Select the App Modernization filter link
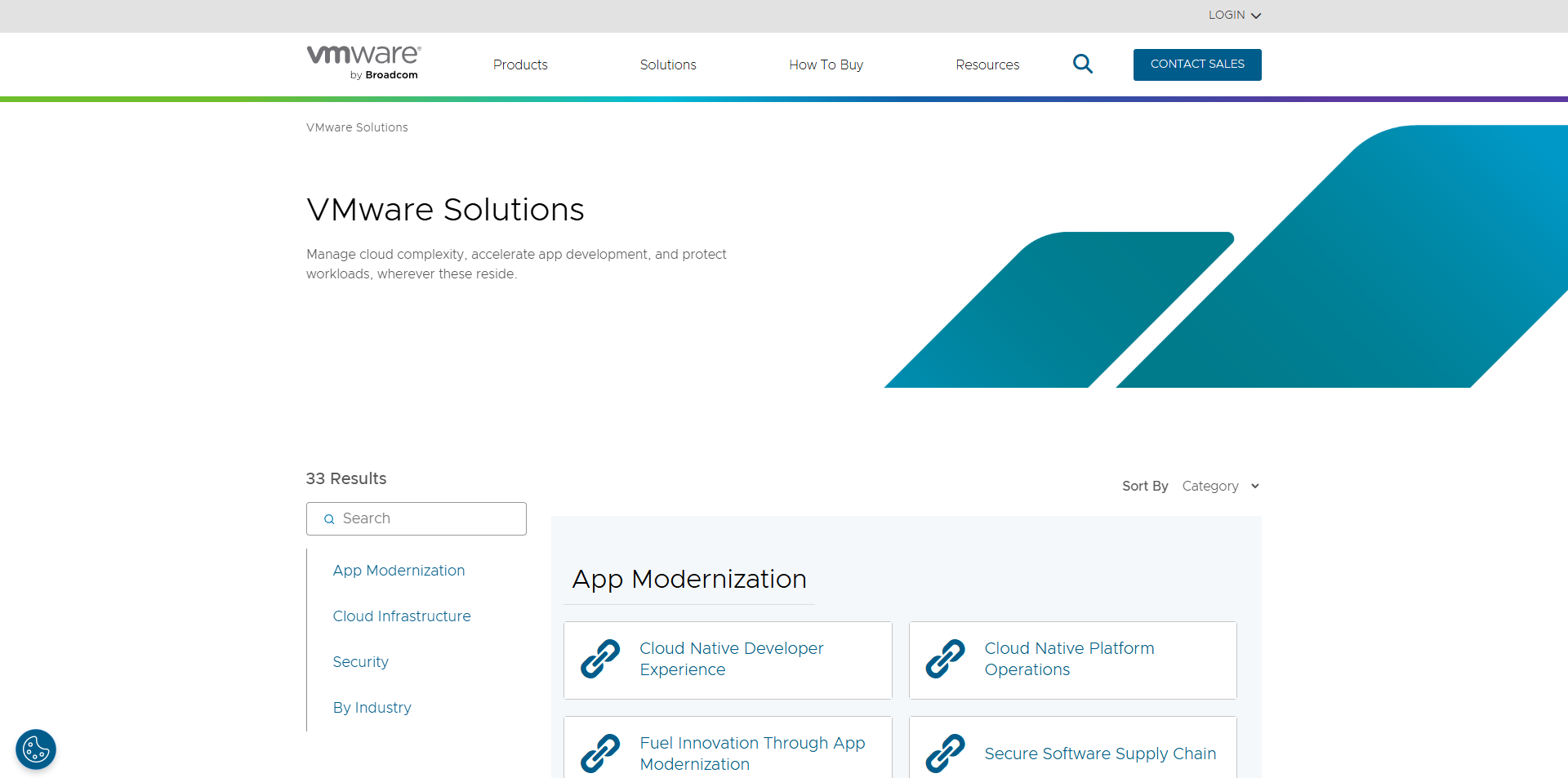1568x778 pixels. tap(399, 571)
